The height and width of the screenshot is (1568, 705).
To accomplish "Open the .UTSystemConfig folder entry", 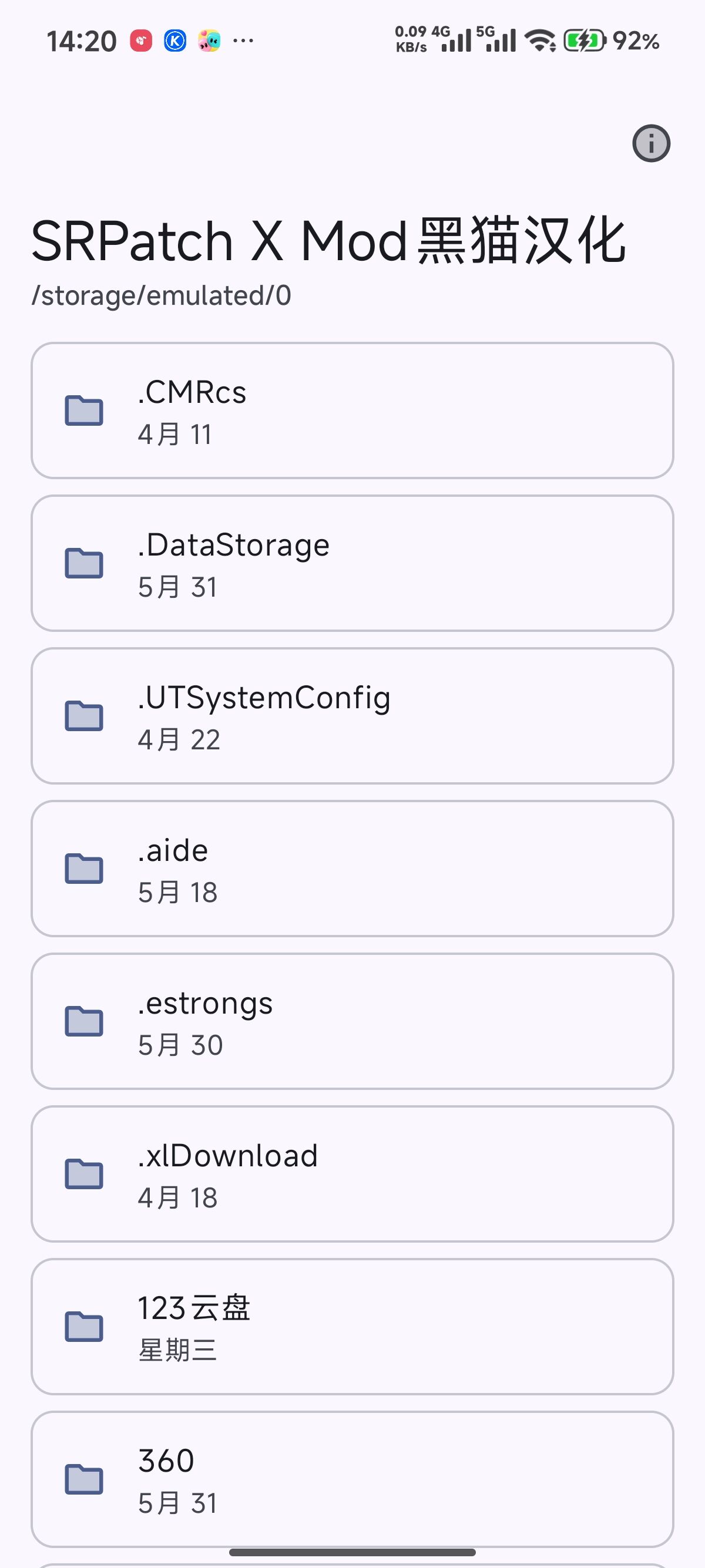I will coord(352,716).
